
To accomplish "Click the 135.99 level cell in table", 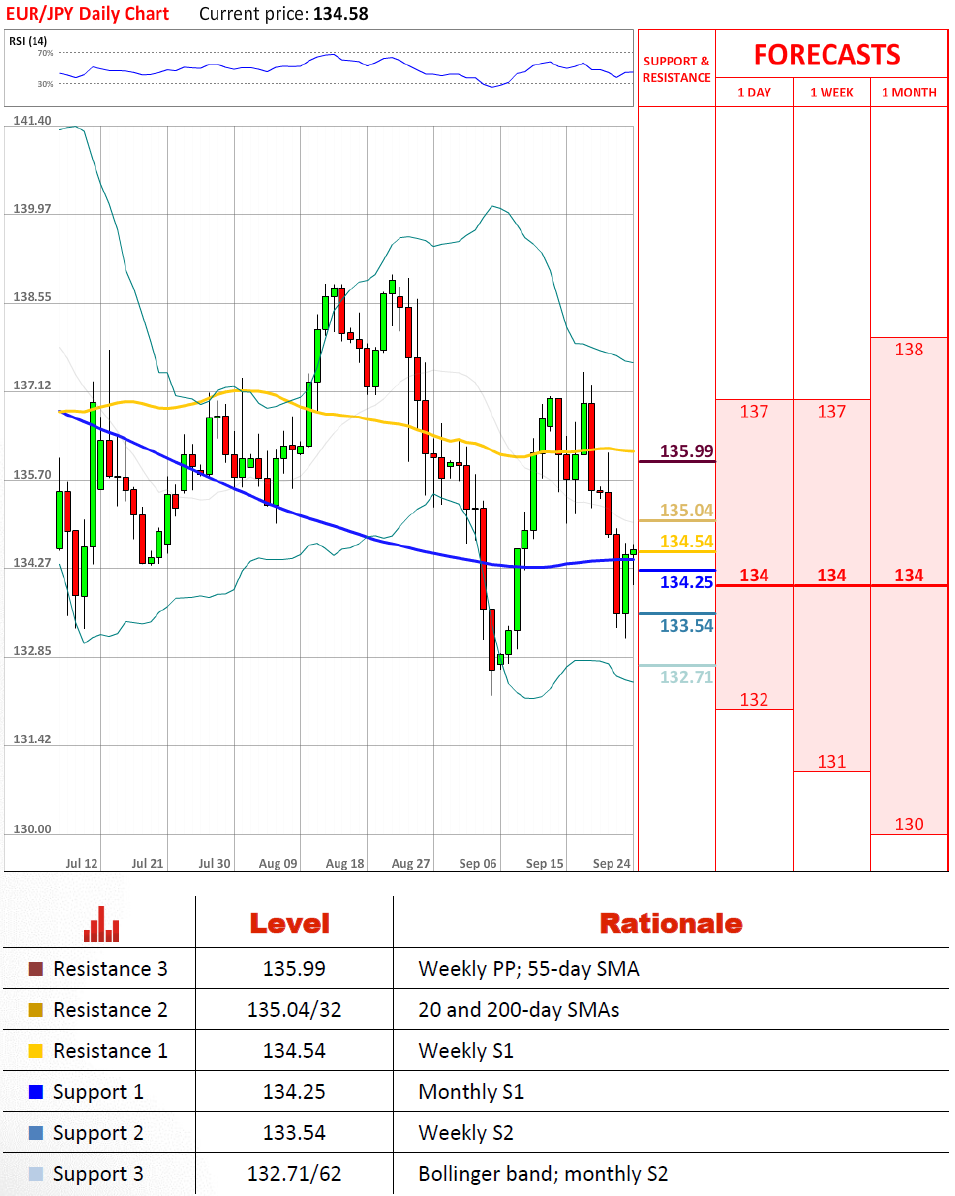I will 294,969.
